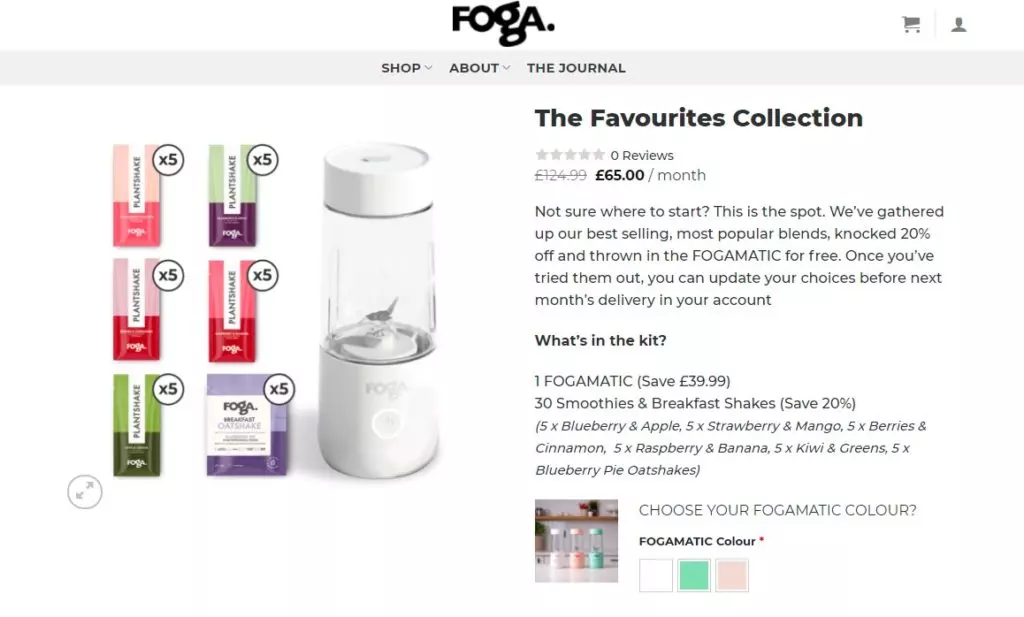The width and height of the screenshot is (1024, 617).
Task: Select the pink FOGAMATIC colour
Action: [731, 575]
